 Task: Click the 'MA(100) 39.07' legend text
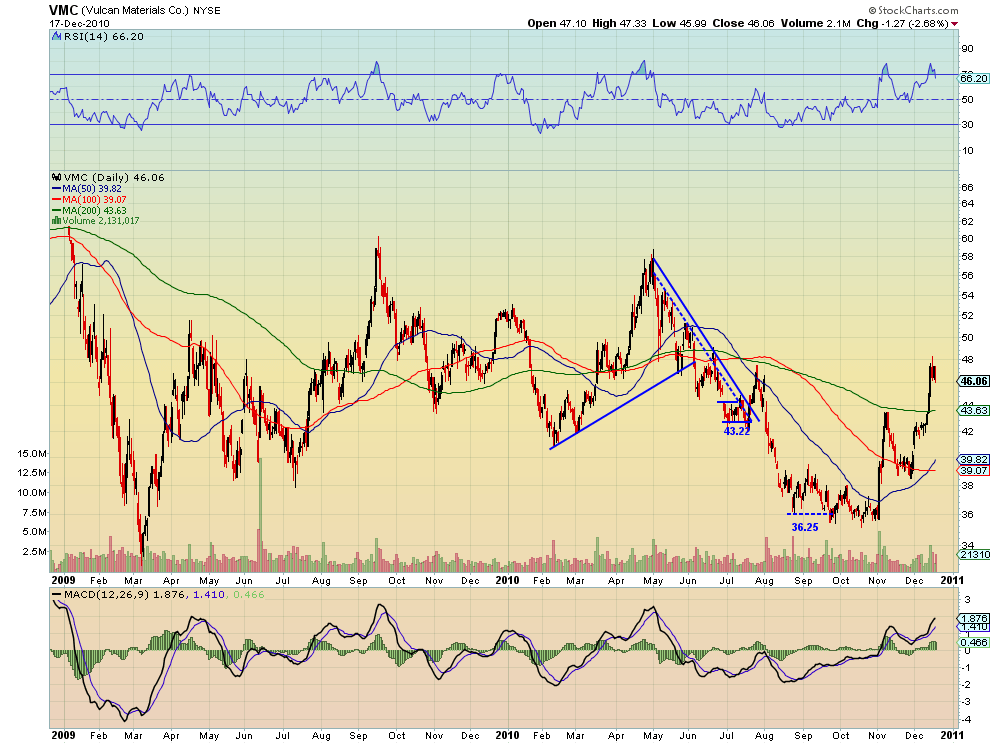95,200
